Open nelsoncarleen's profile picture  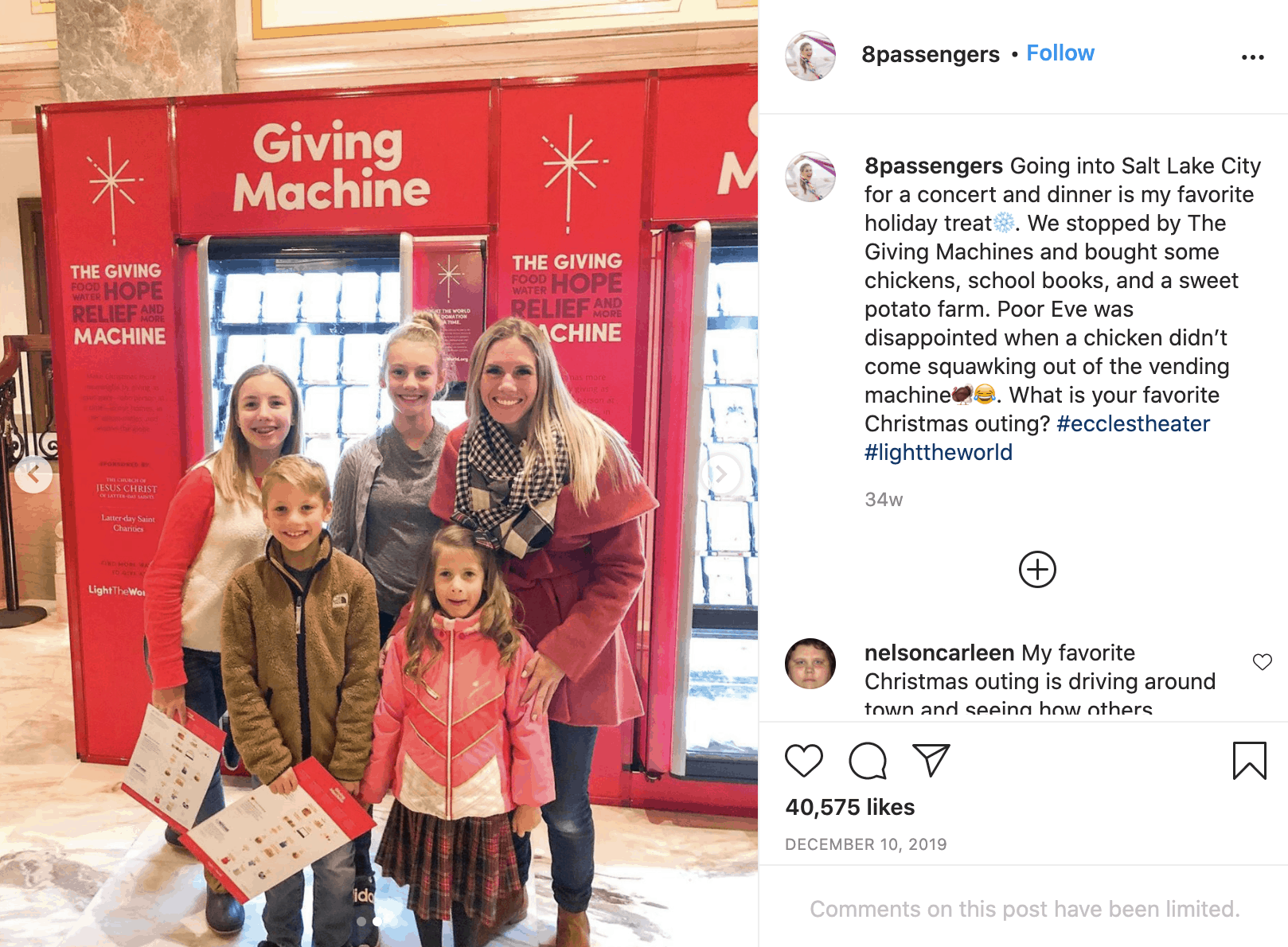pyautogui.click(x=810, y=664)
